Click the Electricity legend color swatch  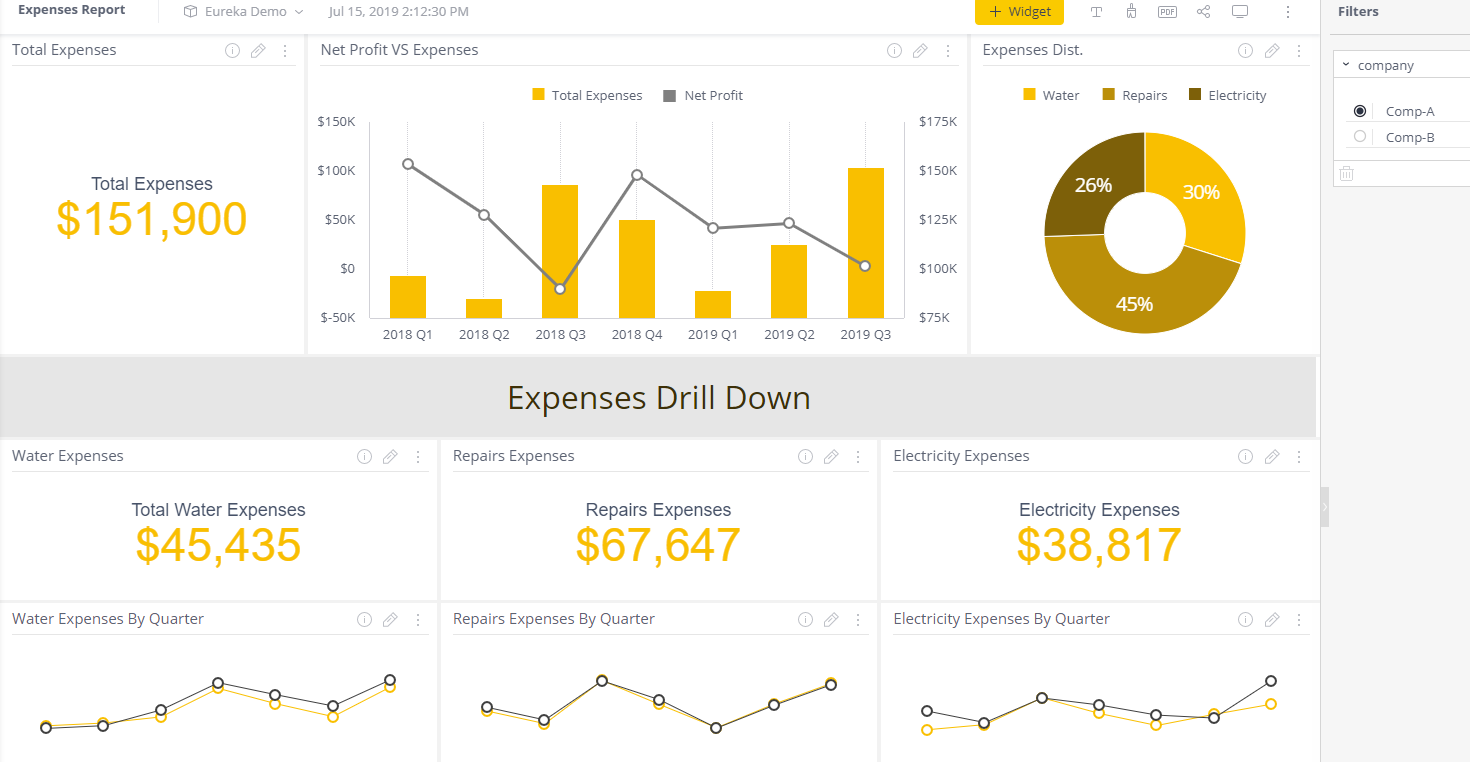(x=1194, y=94)
